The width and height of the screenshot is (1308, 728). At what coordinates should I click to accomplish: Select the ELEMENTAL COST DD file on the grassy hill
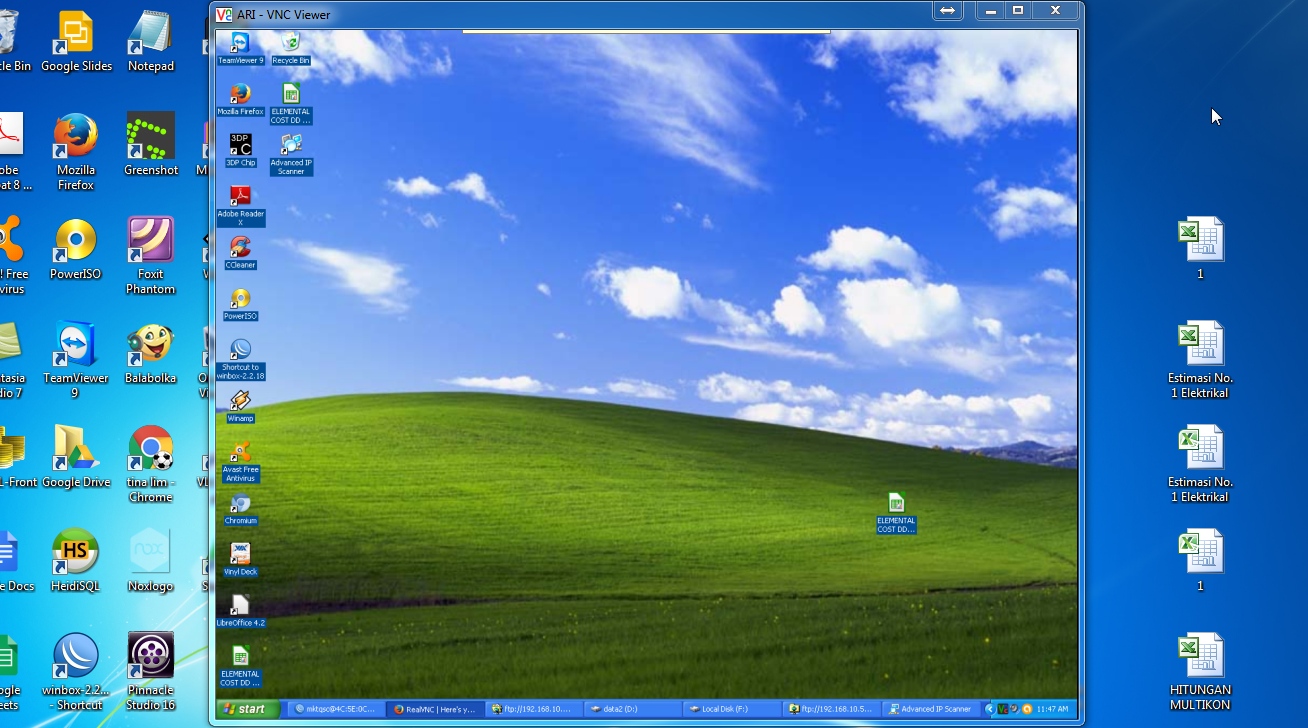pyautogui.click(x=896, y=514)
